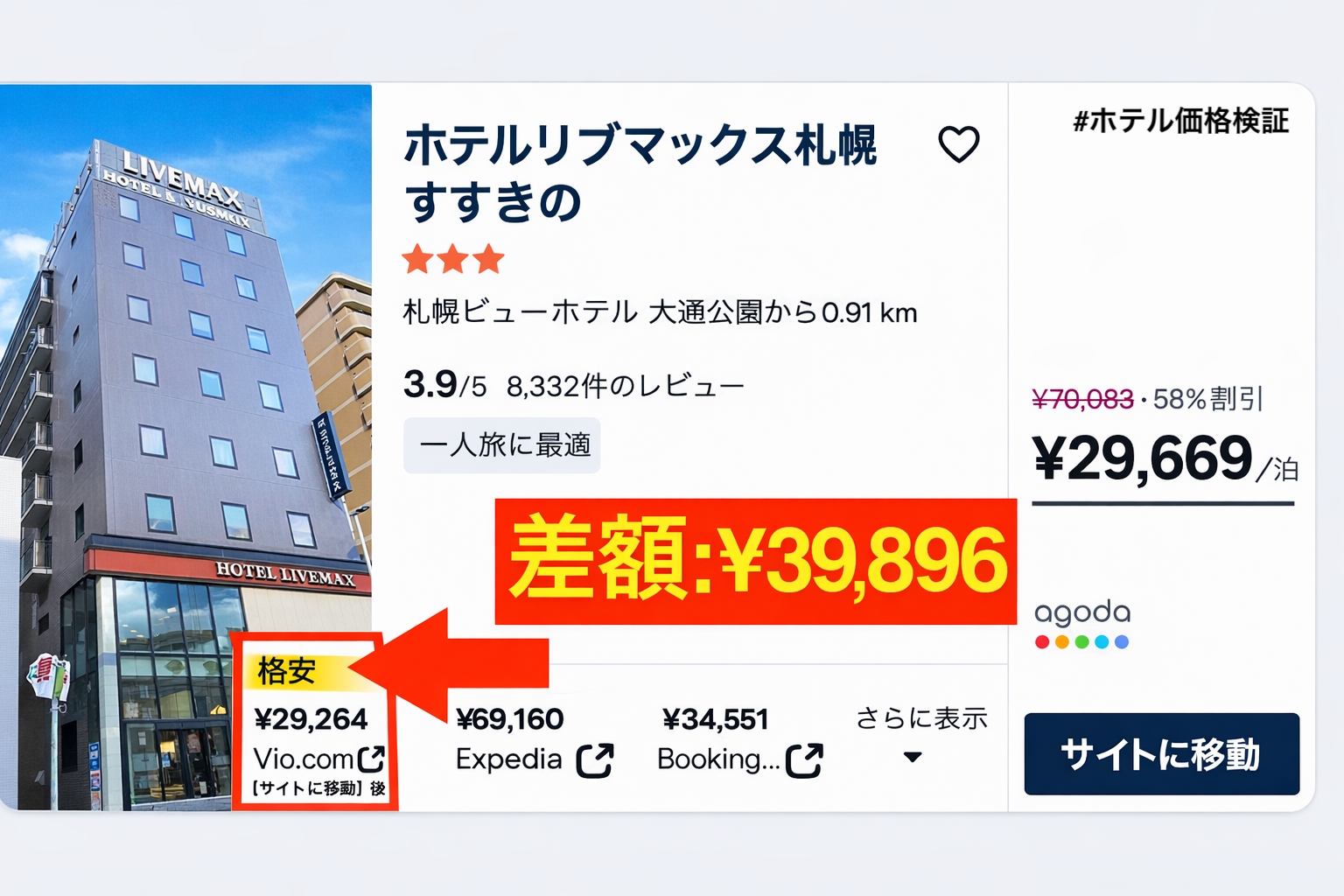
Task: Click the heart icon to favorite the hotel
Action: click(x=958, y=146)
